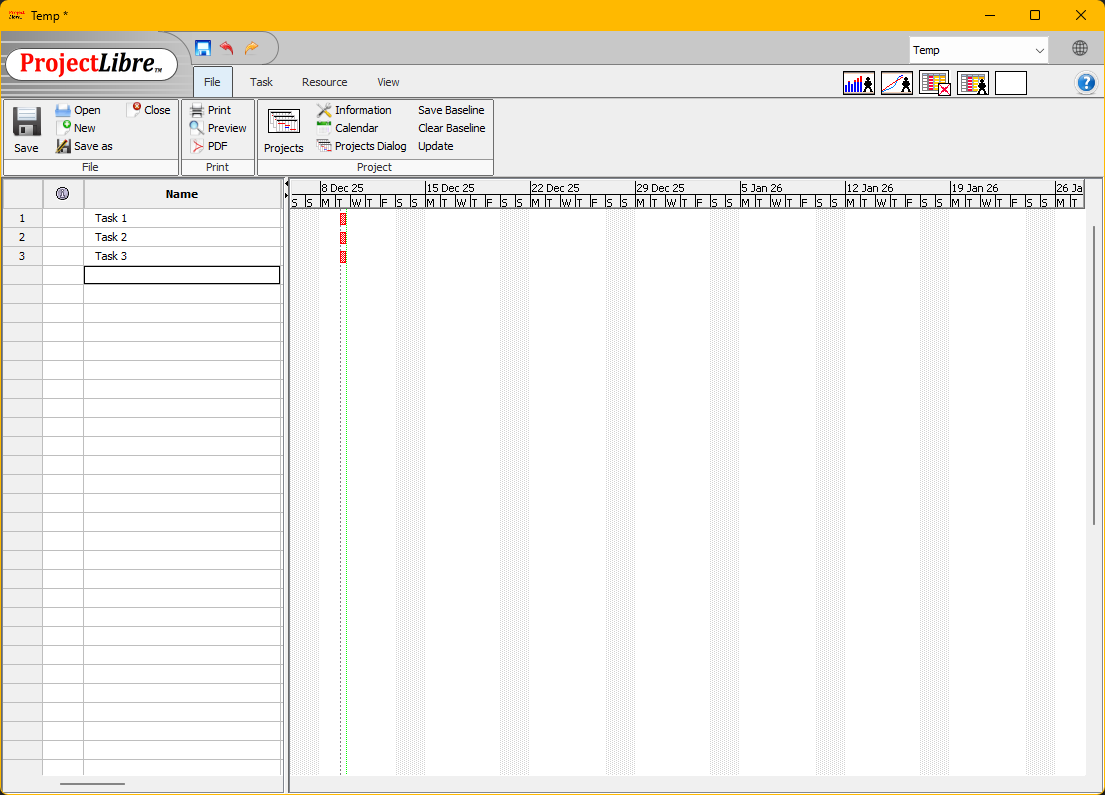This screenshot has width=1105, height=795.
Task: Expand the Temp project dropdown
Action: [x=1039, y=50]
